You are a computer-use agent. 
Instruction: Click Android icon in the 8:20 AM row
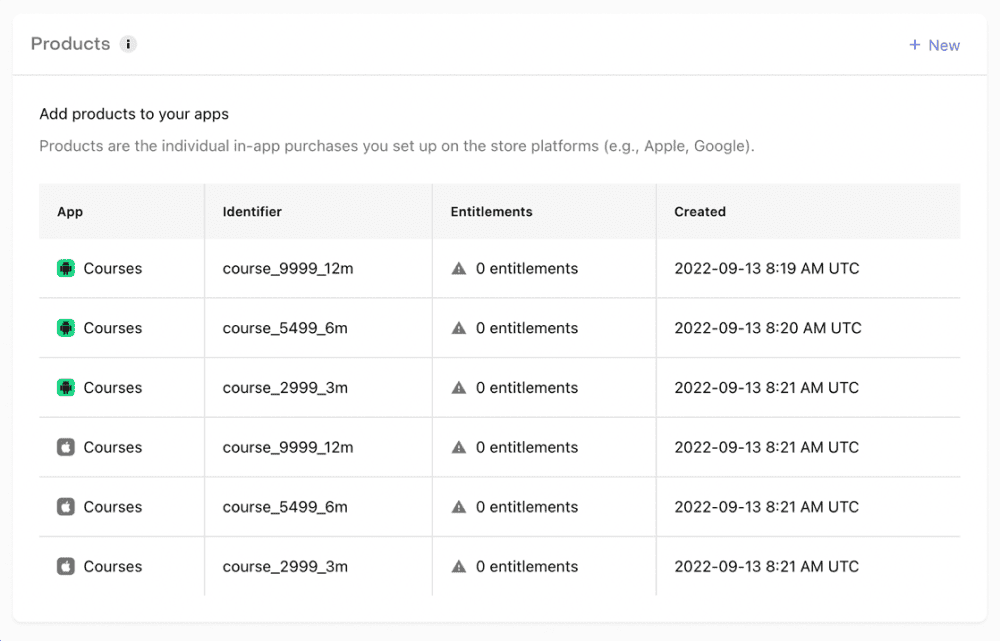pyautogui.click(x=66, y=328)
